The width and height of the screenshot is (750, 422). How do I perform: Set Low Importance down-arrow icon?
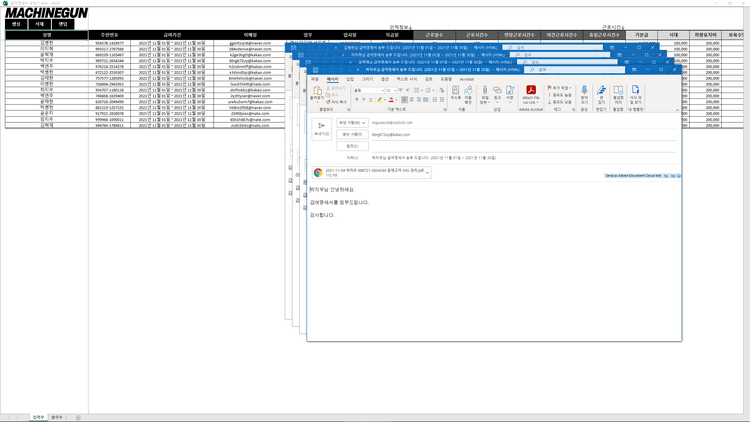pos(550,101)
